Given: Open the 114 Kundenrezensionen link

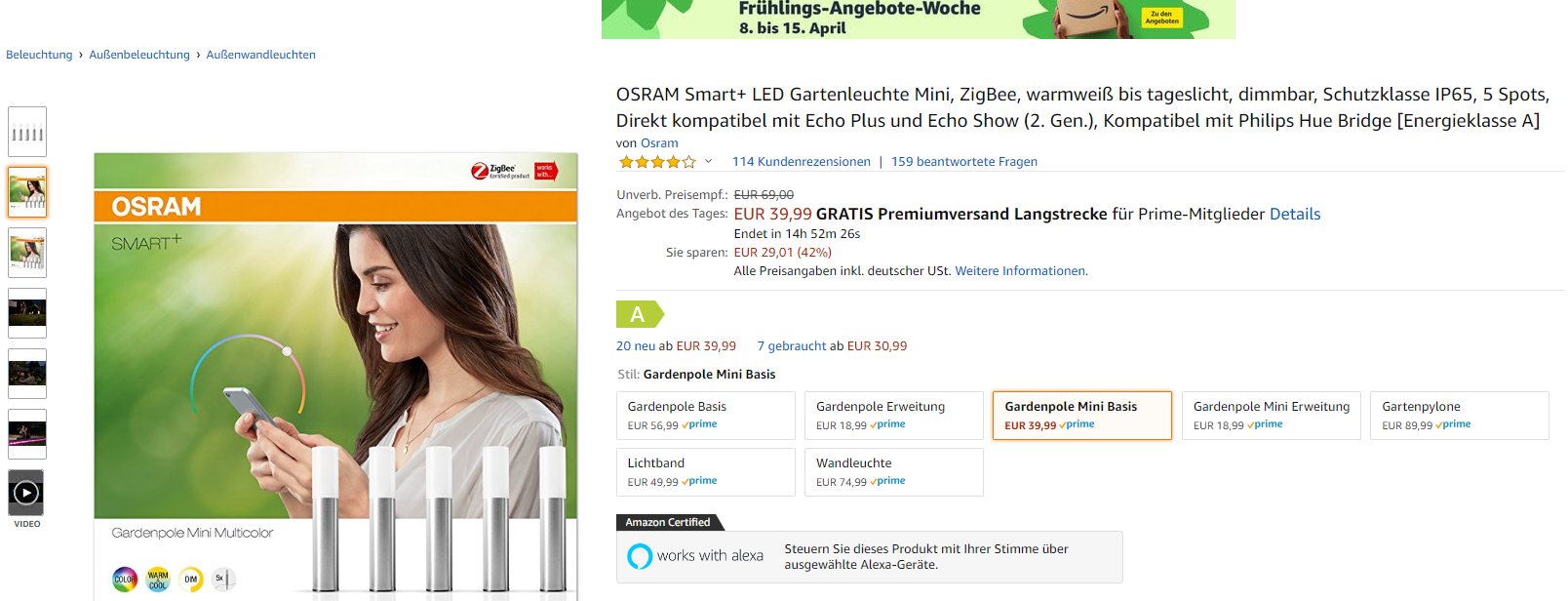Looking at the screenshot, I should 802,162.
